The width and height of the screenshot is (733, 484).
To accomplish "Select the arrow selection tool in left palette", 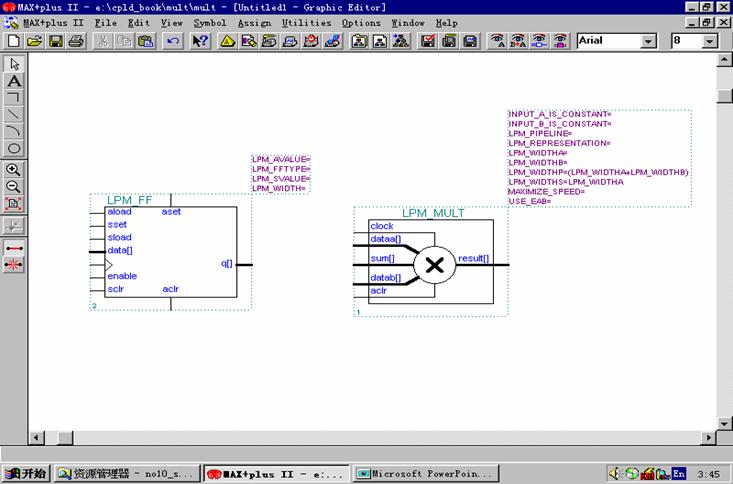I will [14, 63].
